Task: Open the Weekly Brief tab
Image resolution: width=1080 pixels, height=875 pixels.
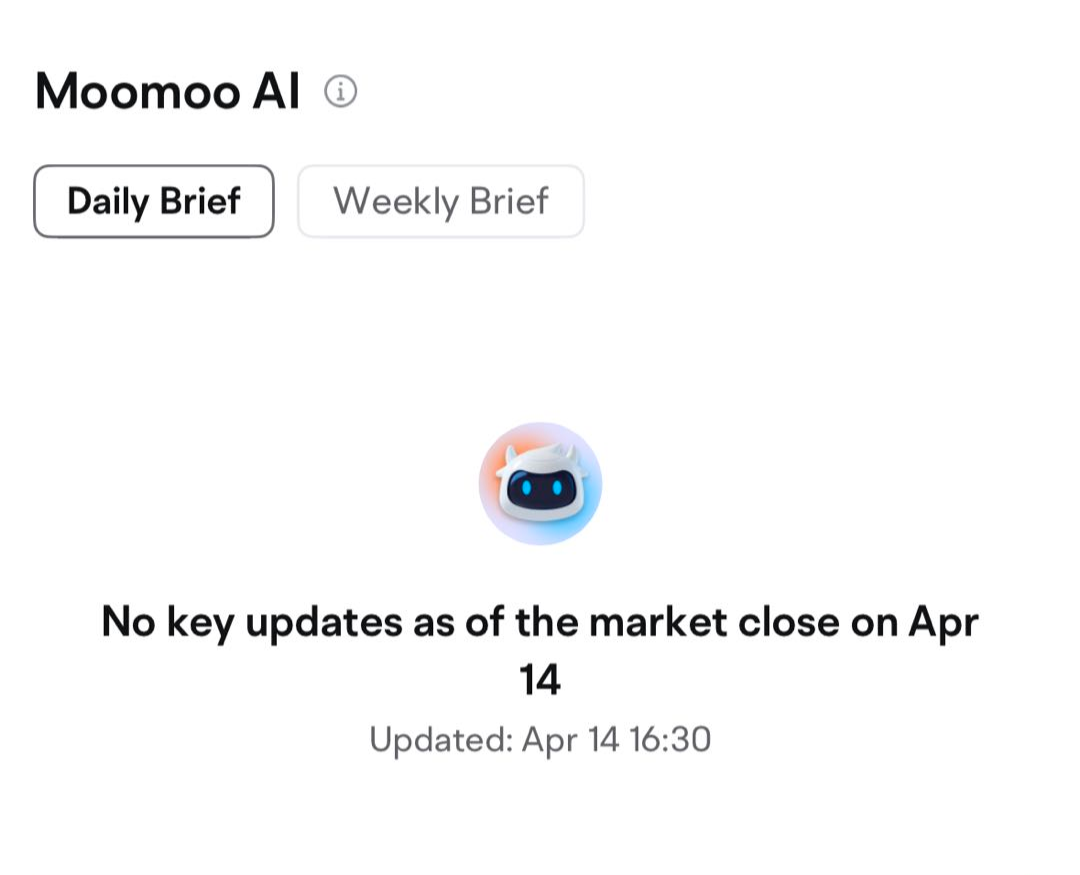Action: coord(441,201)
